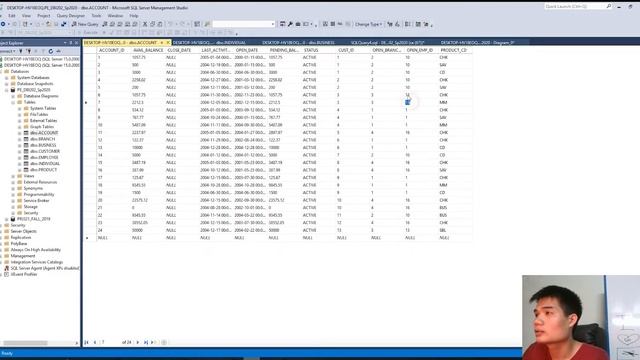Select the Service Broker folder
The image size is (640, 360).
click(36, 200)
